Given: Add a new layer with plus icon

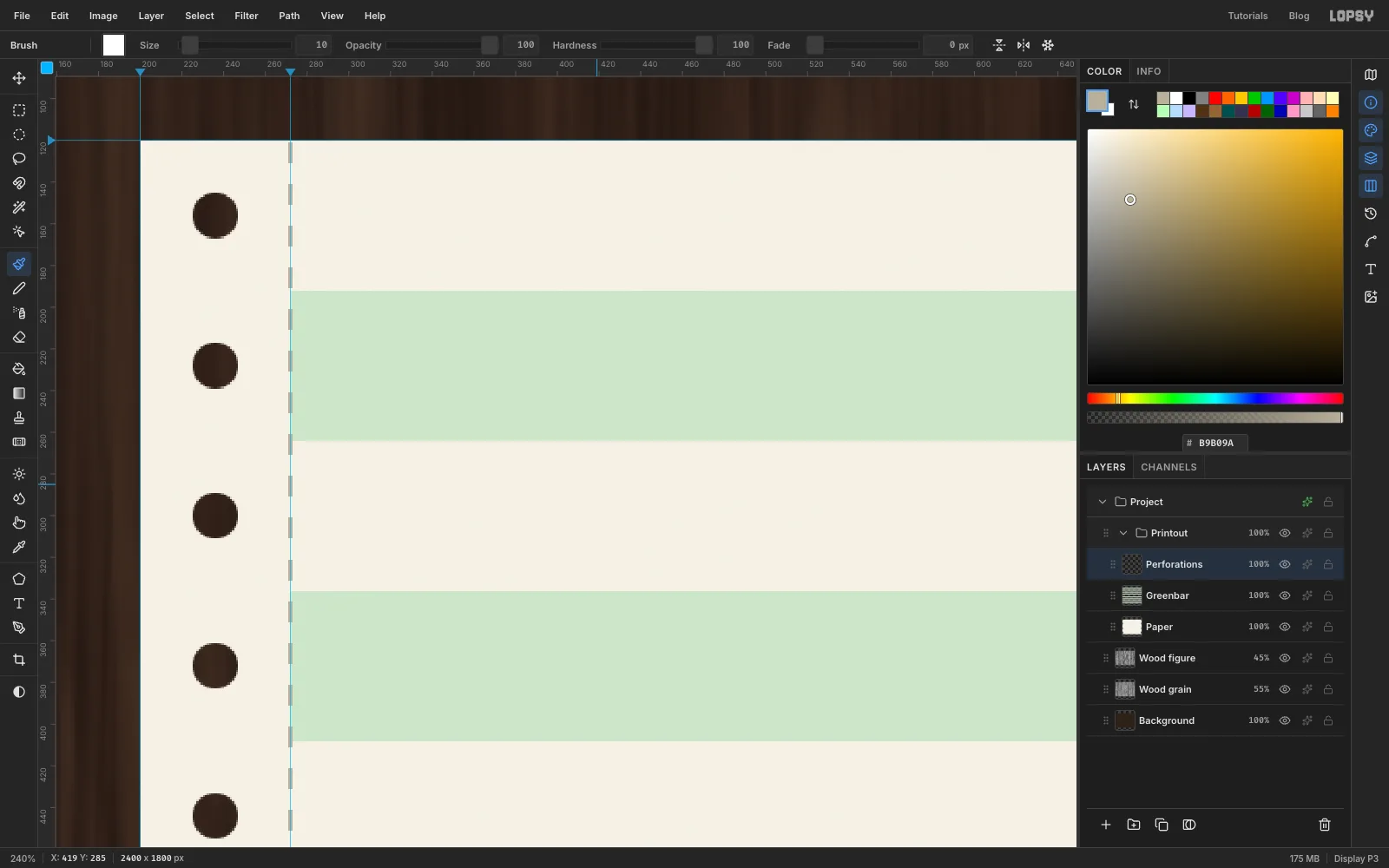Looking at the screenshot, I should [1106, 825].
